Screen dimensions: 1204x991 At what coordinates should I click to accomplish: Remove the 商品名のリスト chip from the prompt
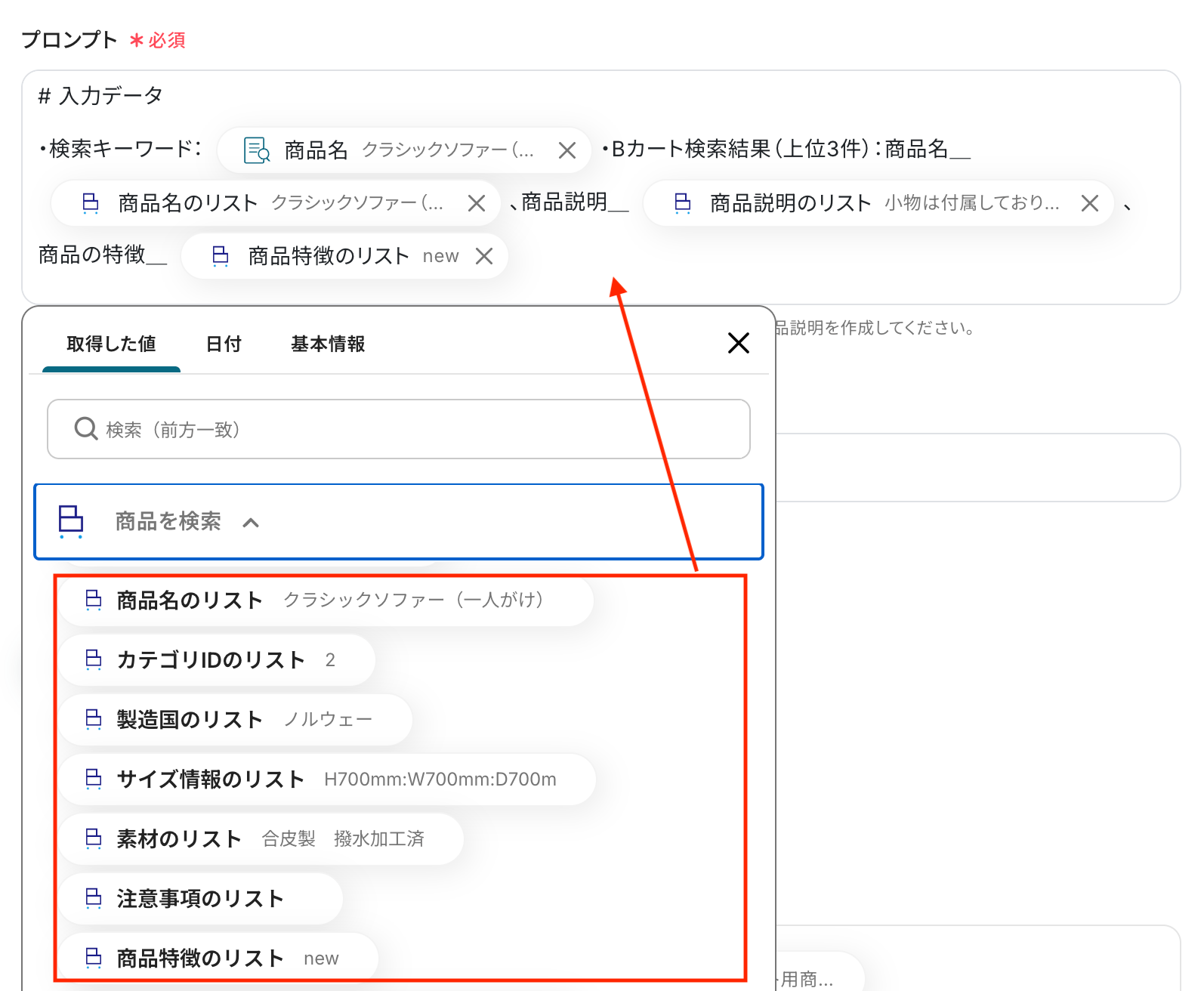pyautogui.click(x=477, y=203)
